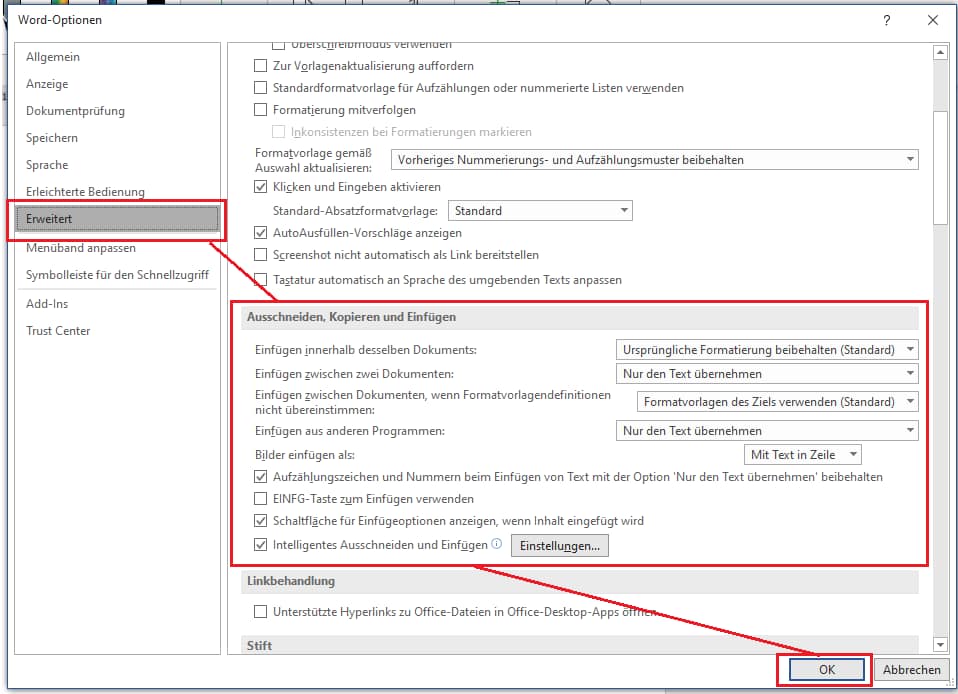Enable 'EINFG-Taste zum Einfügen verwenden'
The width and height of the screenshot is (958, 694).
click(x=262, y=498)
